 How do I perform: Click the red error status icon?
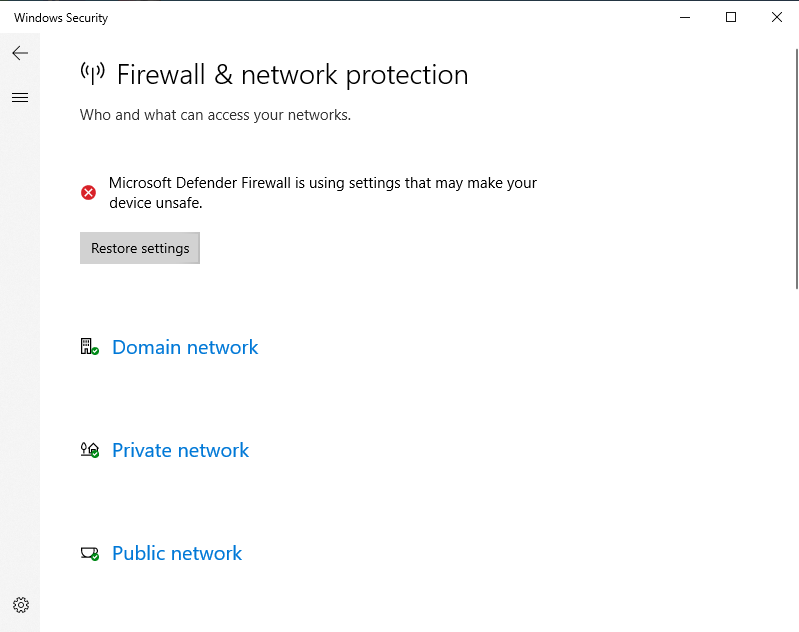89,192
